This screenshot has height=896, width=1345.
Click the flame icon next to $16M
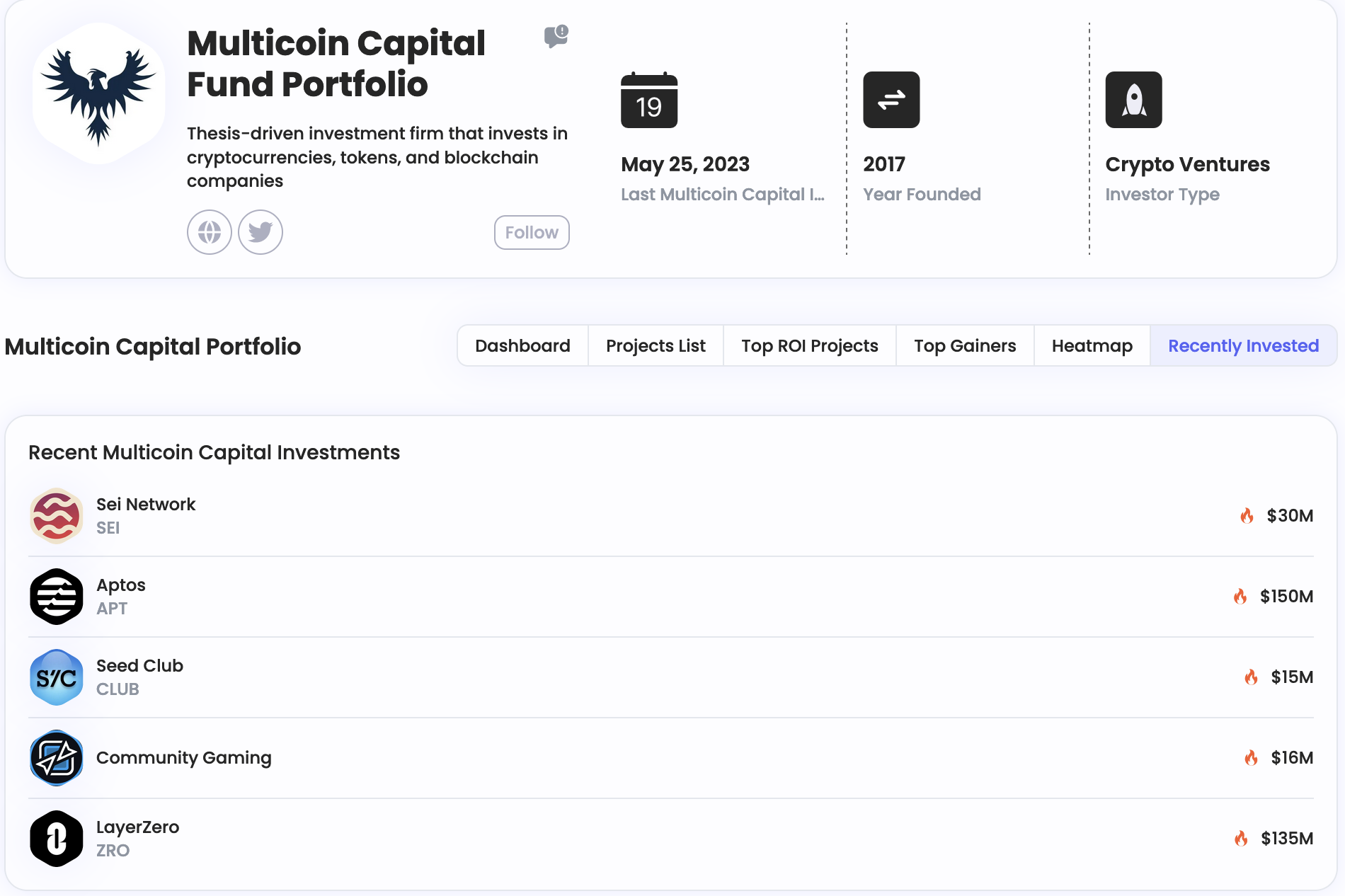coord(1252,757)
